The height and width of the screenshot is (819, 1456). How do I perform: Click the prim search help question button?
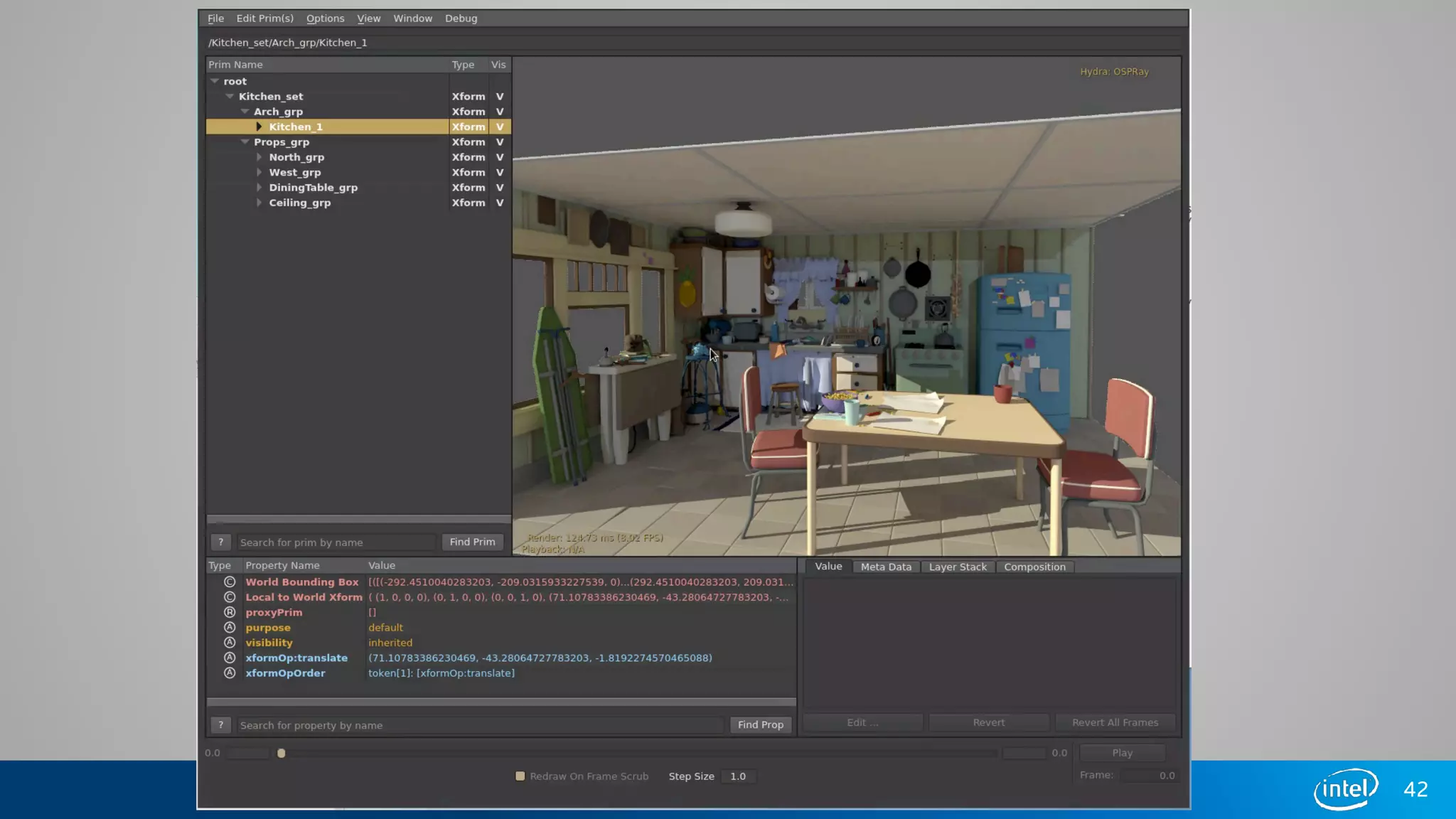tap(220, 542)
